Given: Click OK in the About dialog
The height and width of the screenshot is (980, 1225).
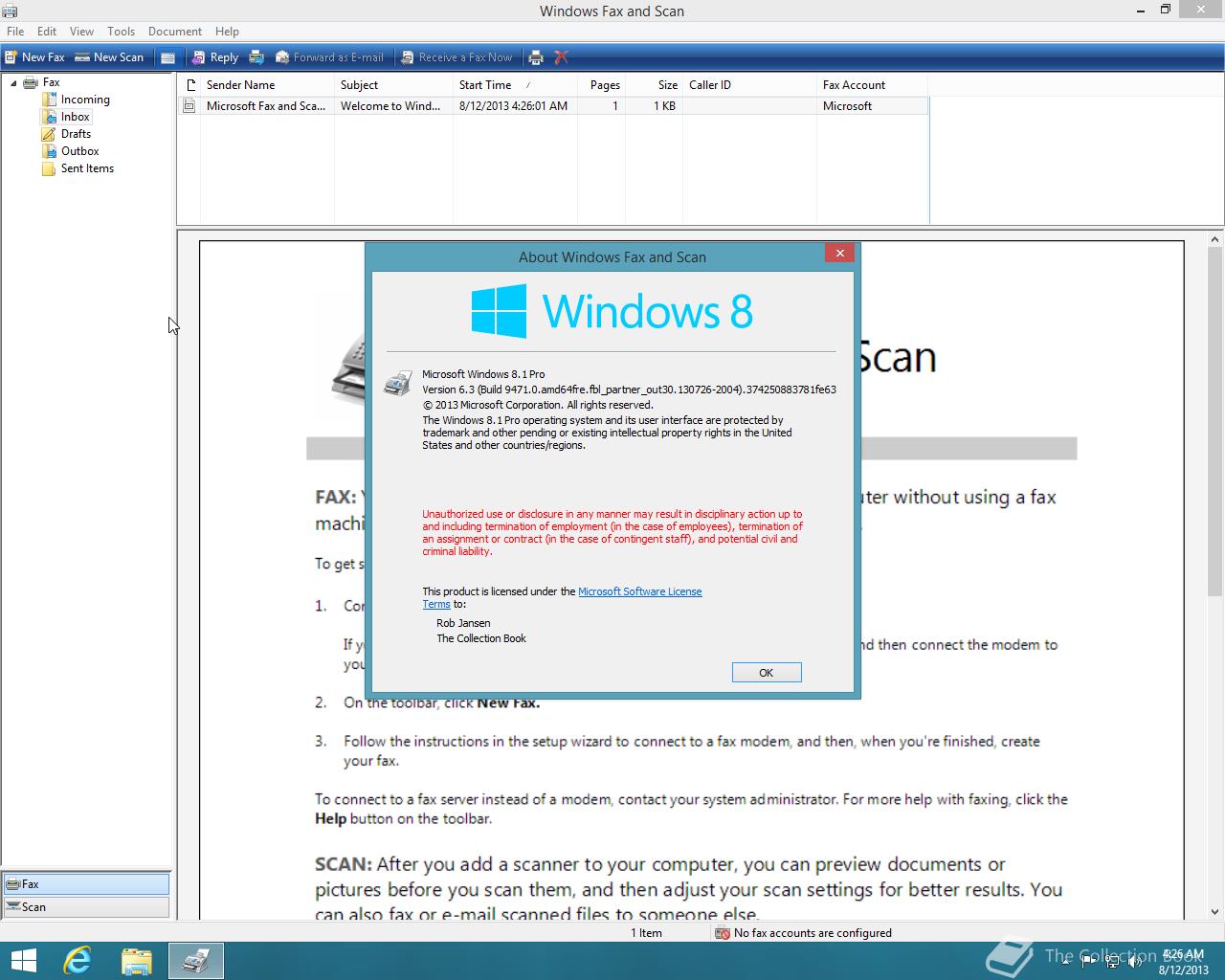Looking at the screenshot, I should coord(767,673).
